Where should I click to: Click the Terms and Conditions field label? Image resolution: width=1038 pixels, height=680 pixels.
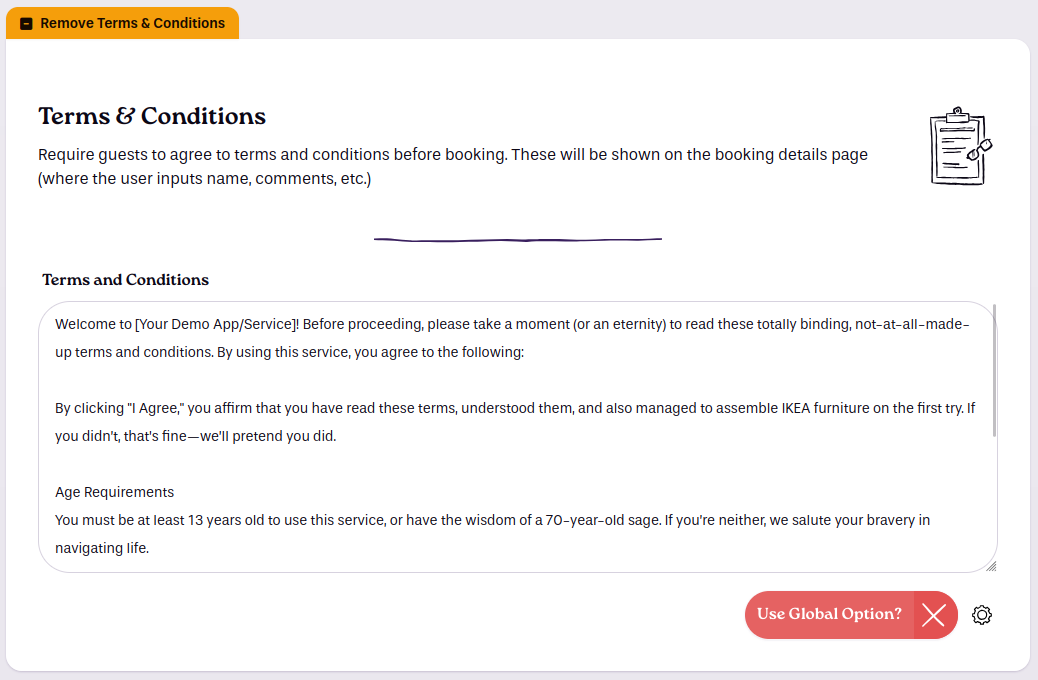coord(125,280)
